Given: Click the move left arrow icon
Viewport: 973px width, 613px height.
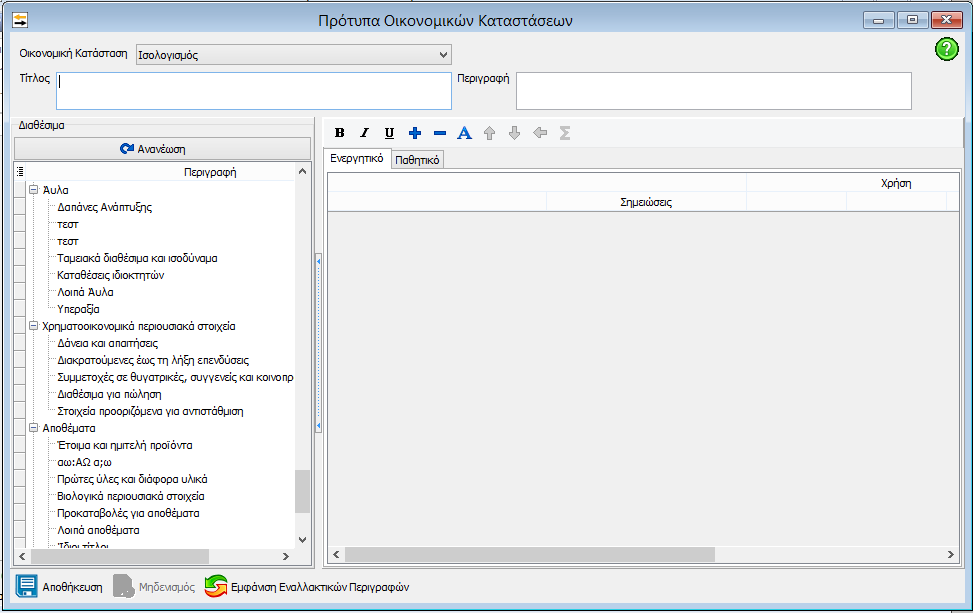Looking at the screenshot, I should pos(540,133).
